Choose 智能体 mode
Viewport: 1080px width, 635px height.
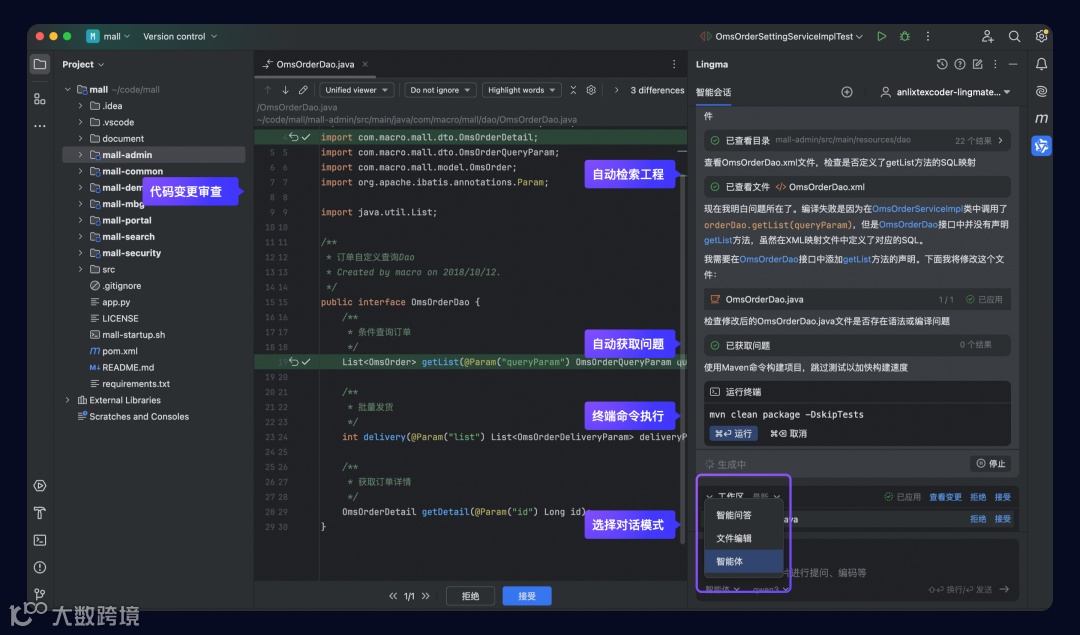pyautogui.click(x=744, y=561)
